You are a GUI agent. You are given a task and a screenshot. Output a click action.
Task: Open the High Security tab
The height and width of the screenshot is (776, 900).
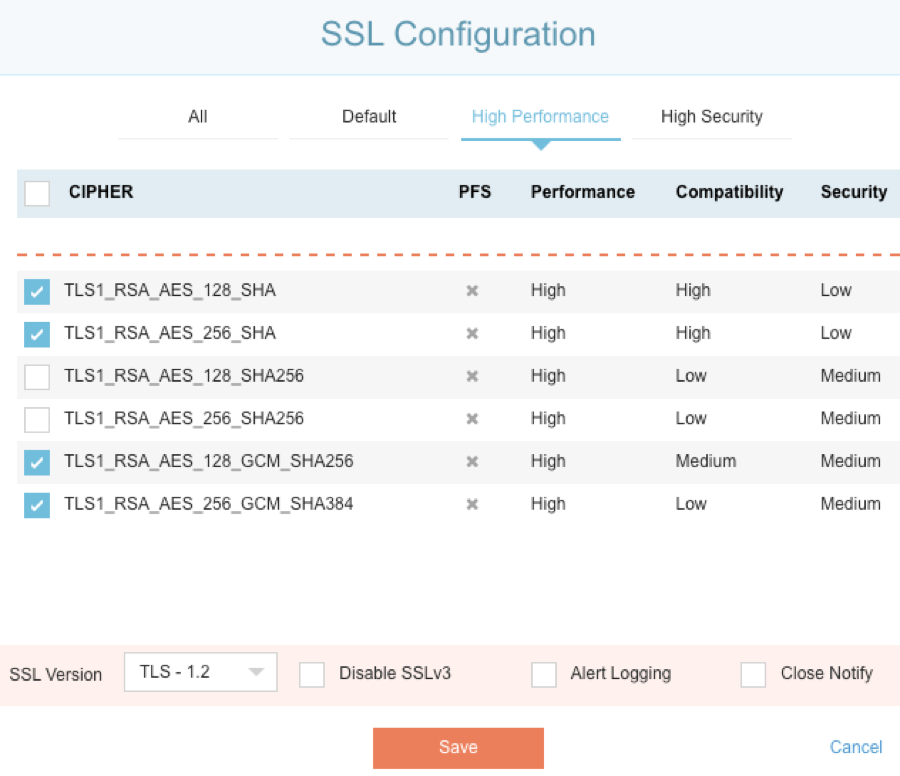[711, 117]
